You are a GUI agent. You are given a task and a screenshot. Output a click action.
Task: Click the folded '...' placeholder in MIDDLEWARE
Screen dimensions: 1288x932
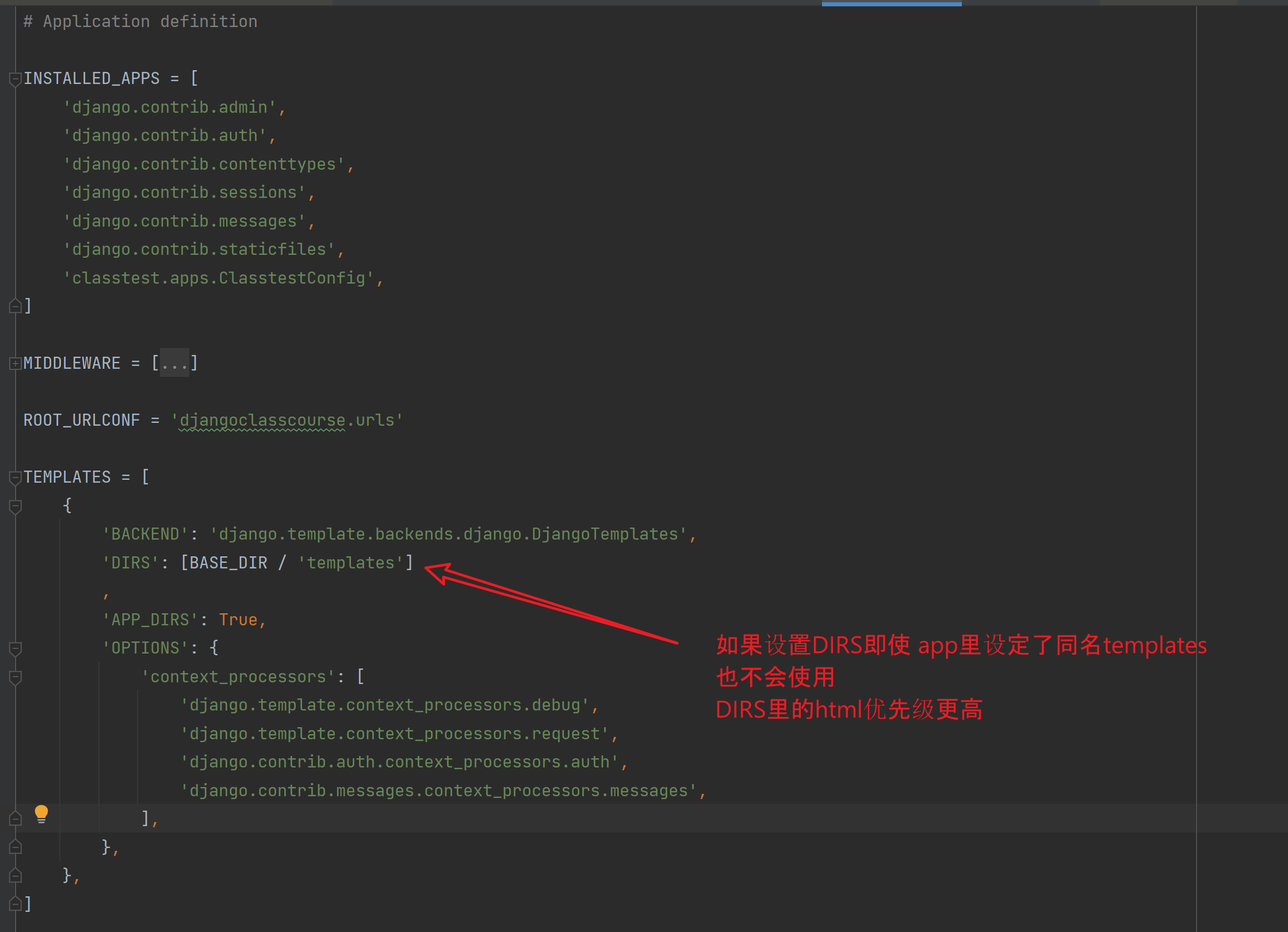174,364
